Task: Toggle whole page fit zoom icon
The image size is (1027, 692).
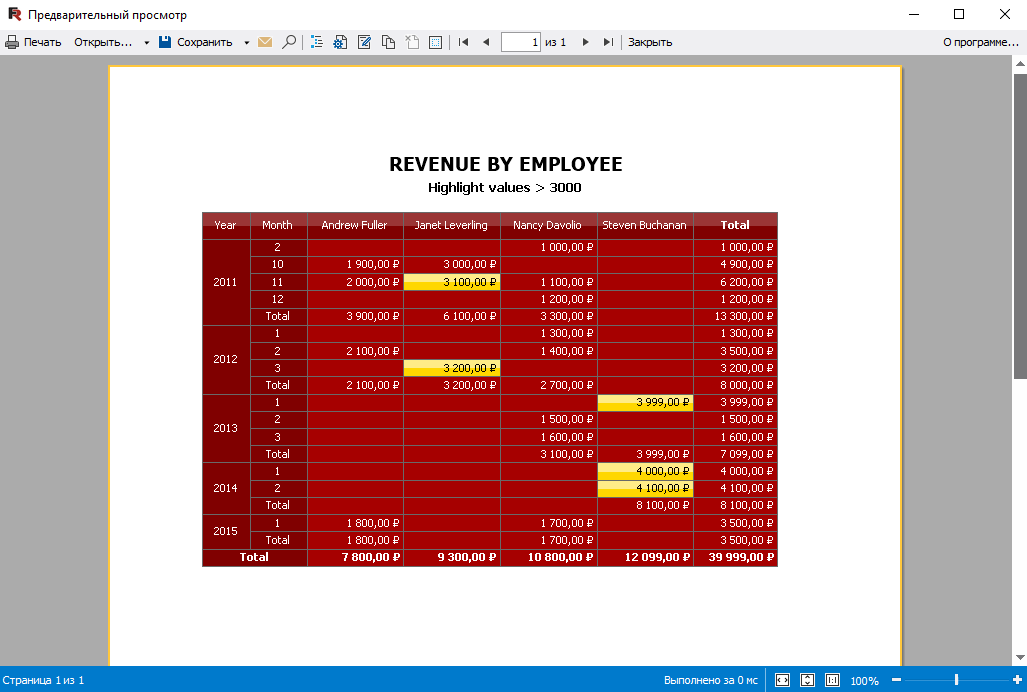Action: point(807,680)
